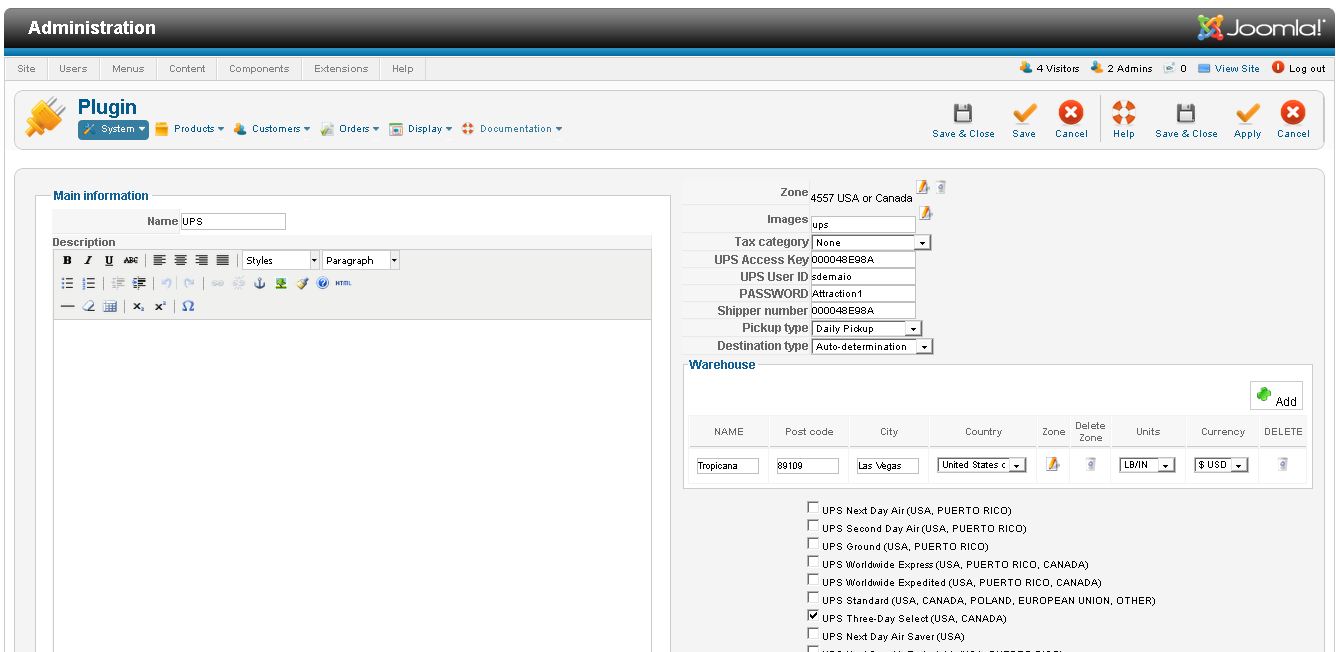Open the Styles dropdown in editor
This screenshot has width=1336, height=652.
(281, 260)
